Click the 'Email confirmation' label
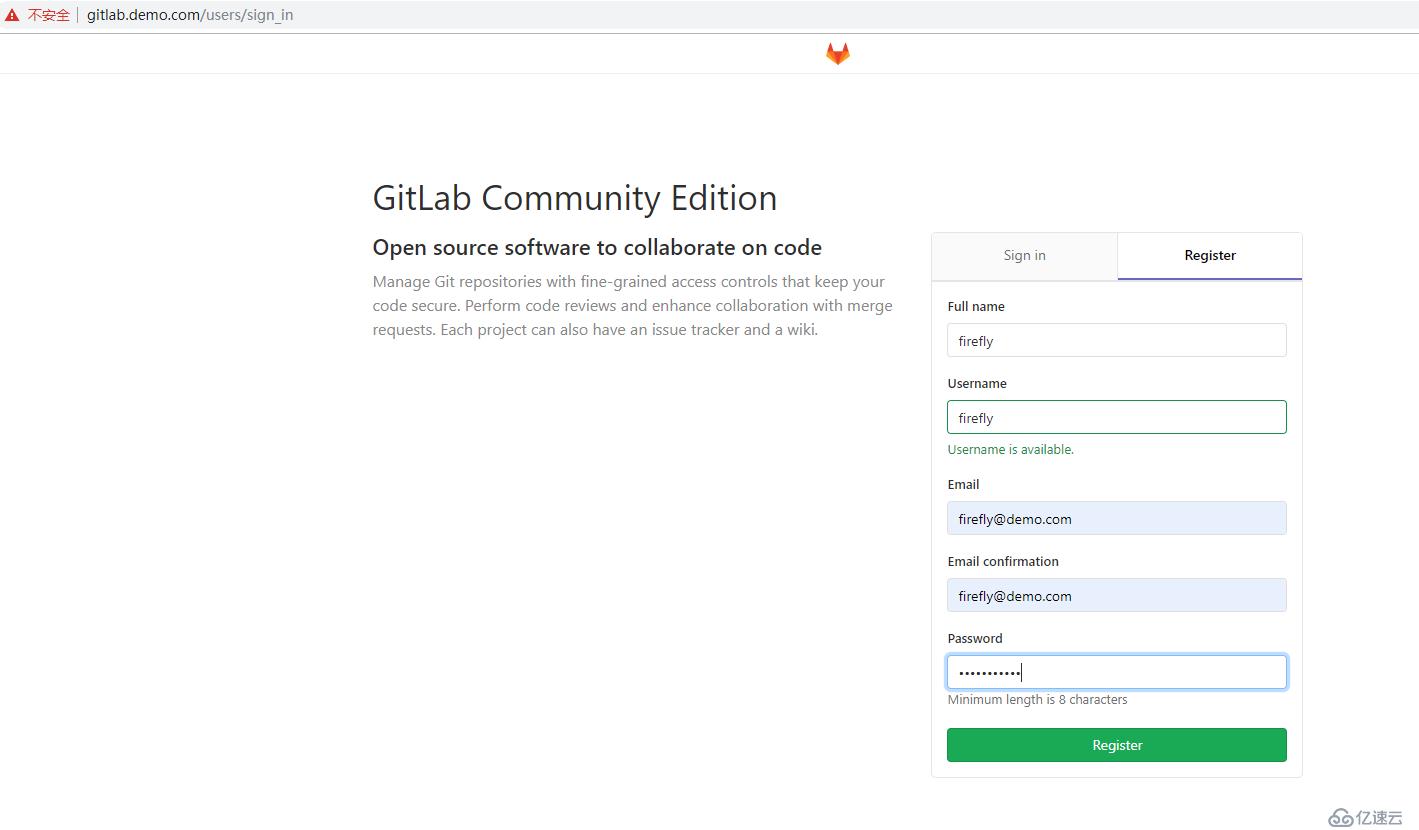 pos(1003,562)
